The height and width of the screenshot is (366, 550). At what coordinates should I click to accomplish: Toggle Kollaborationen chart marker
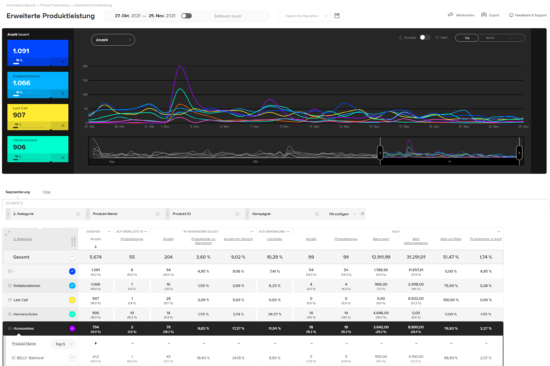pos(72,286)
